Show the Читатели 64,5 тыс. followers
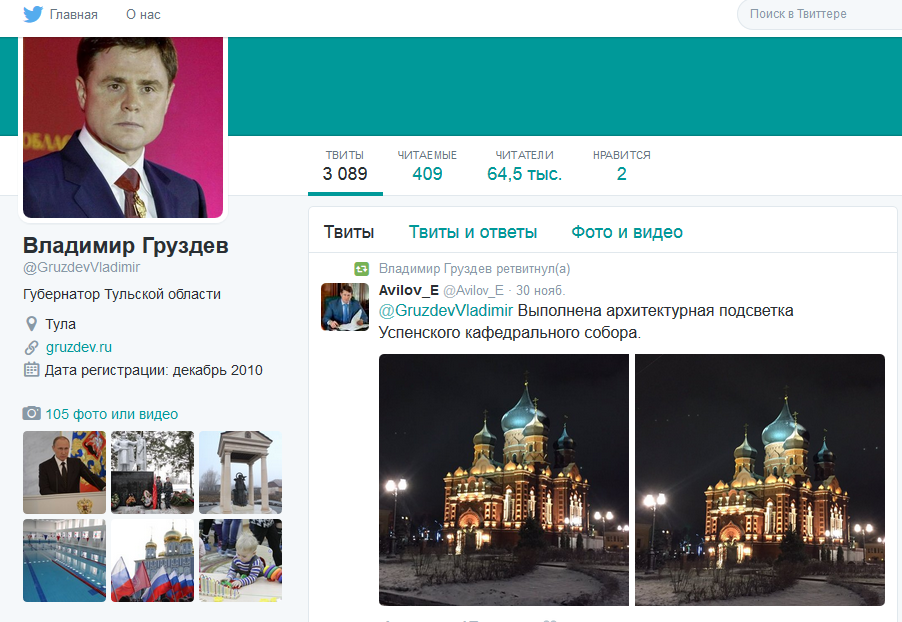The height and width of the screenshot is (622, 902). tap(524, 165)
